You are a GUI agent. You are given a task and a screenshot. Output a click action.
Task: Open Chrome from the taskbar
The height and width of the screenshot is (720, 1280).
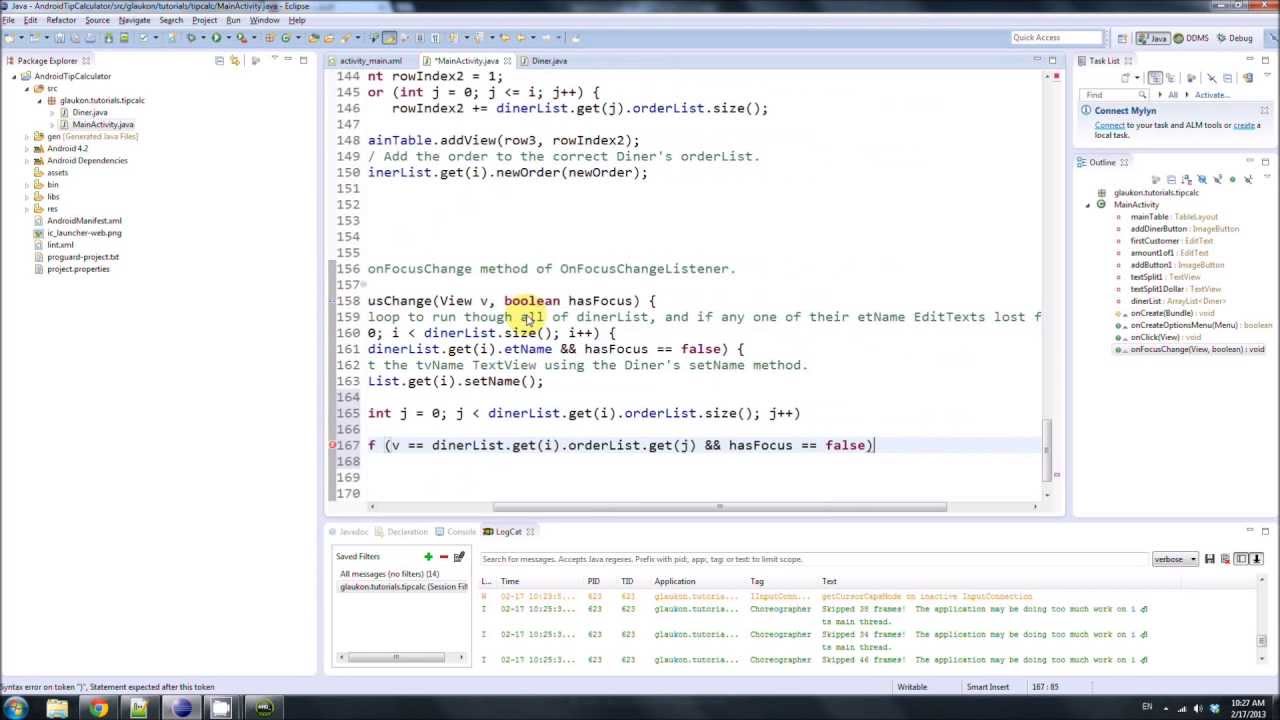tap(98, 708)
